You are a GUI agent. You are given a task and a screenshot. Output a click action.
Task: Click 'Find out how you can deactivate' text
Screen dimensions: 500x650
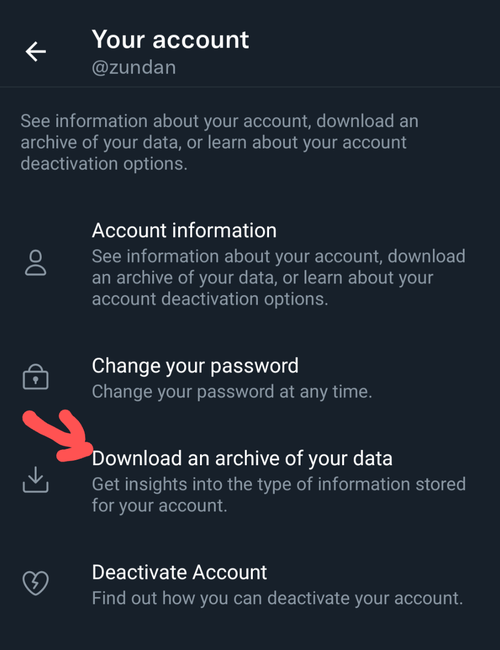tap(218, 598)
